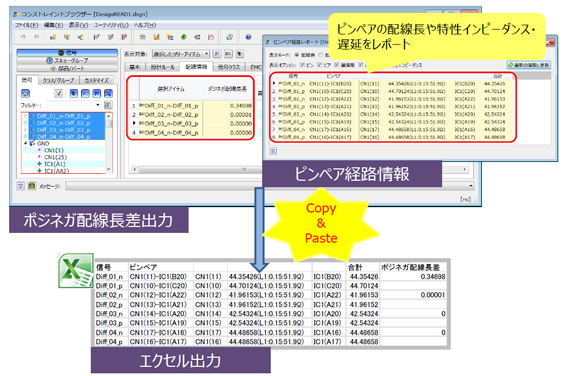Switch to the 設計ルール tab

(x=162, y=67)
